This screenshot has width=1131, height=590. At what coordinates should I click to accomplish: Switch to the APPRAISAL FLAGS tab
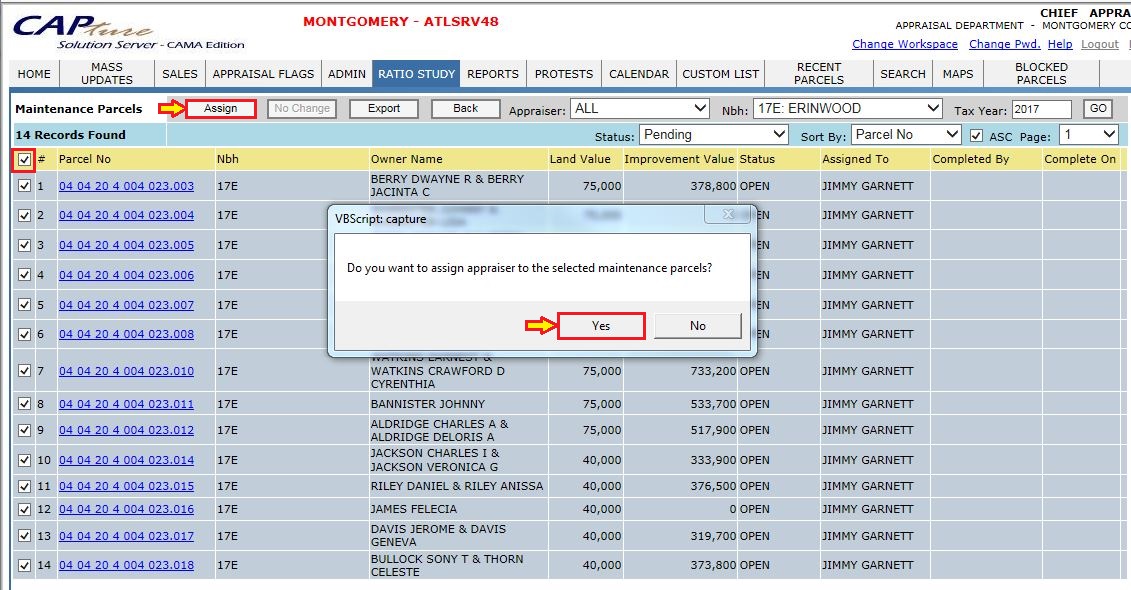[x=263, y=74]
